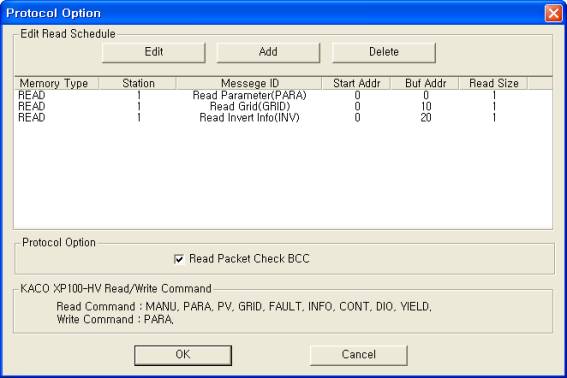
Task: Toggle Read Packet Check BCC checkbox
Action: pyautogui.click(x=179, y=259)
